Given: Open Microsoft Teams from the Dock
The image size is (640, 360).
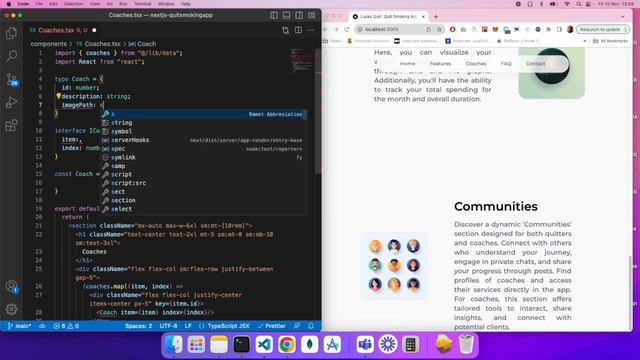Looking at the screenshot, I should coord(365,345).
